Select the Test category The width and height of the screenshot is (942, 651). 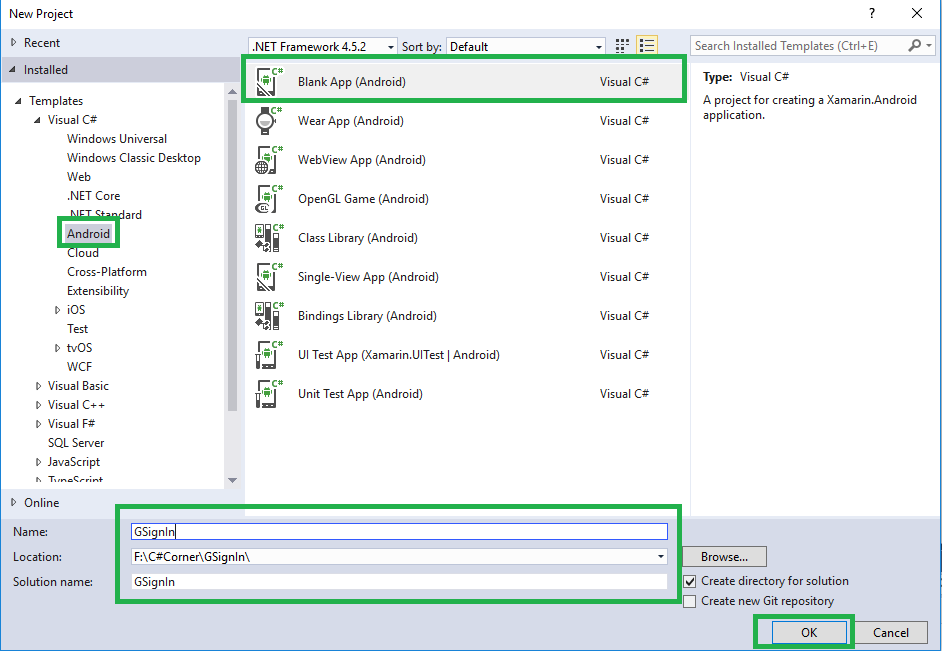77,329
